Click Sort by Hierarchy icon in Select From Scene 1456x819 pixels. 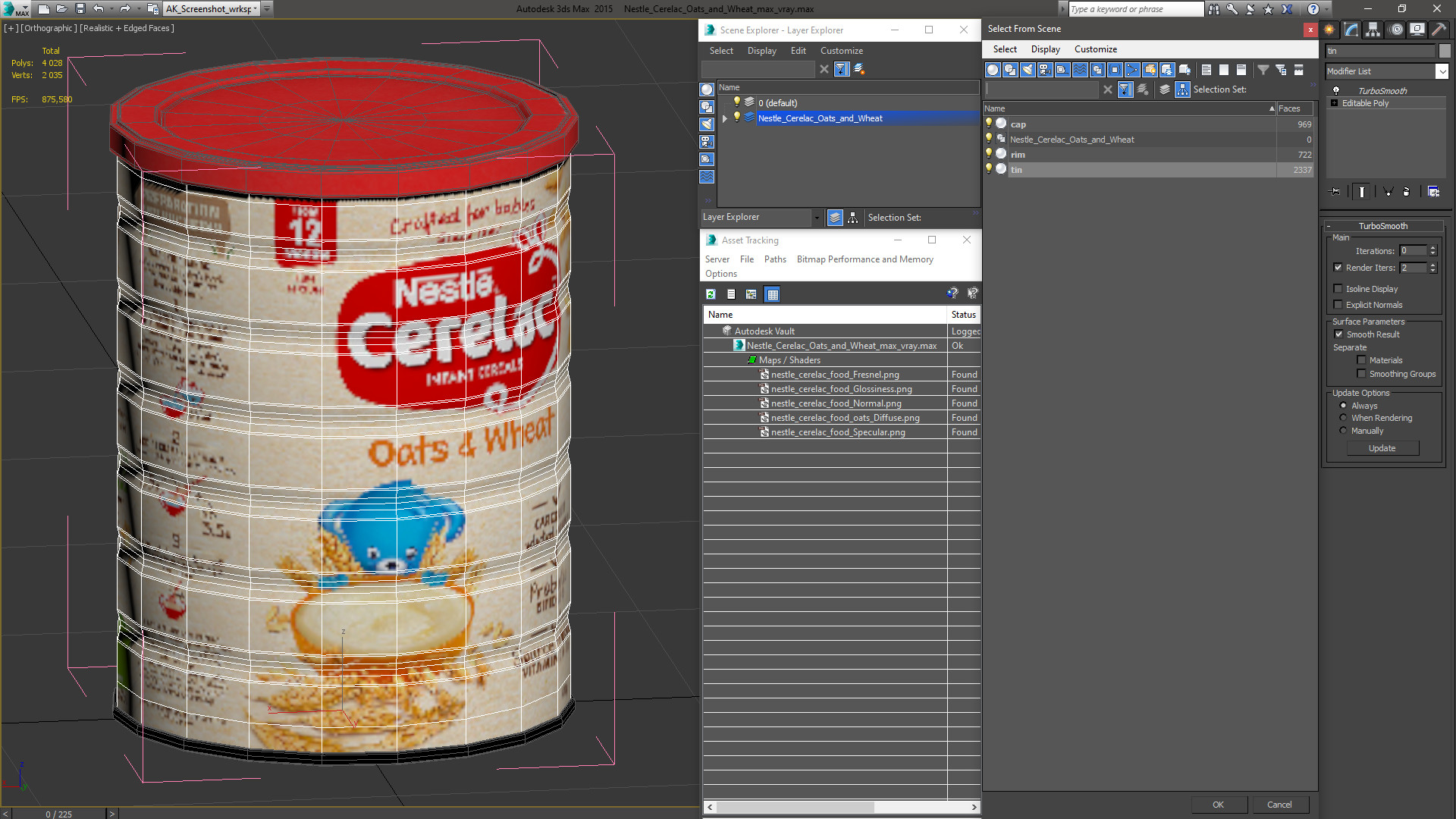1182,89
